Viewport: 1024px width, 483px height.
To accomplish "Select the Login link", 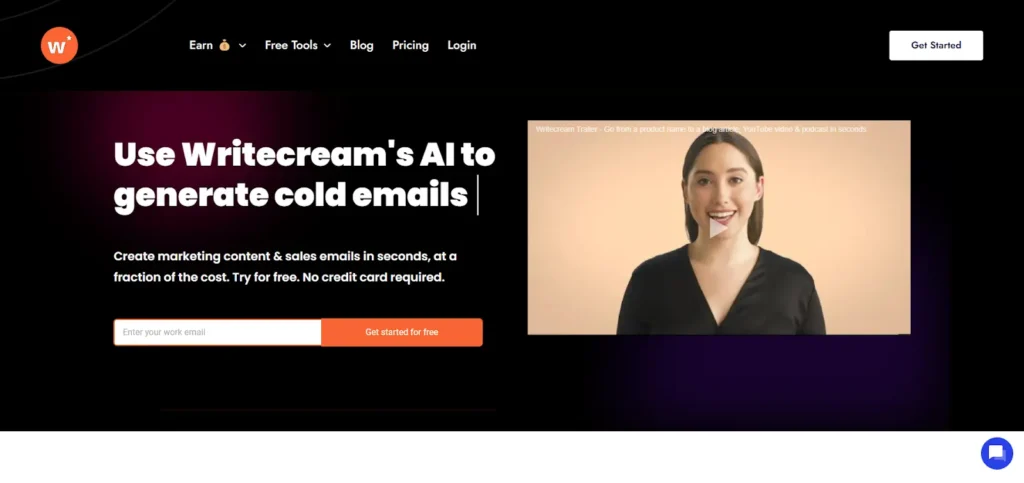I will click(x=462, y=45).
